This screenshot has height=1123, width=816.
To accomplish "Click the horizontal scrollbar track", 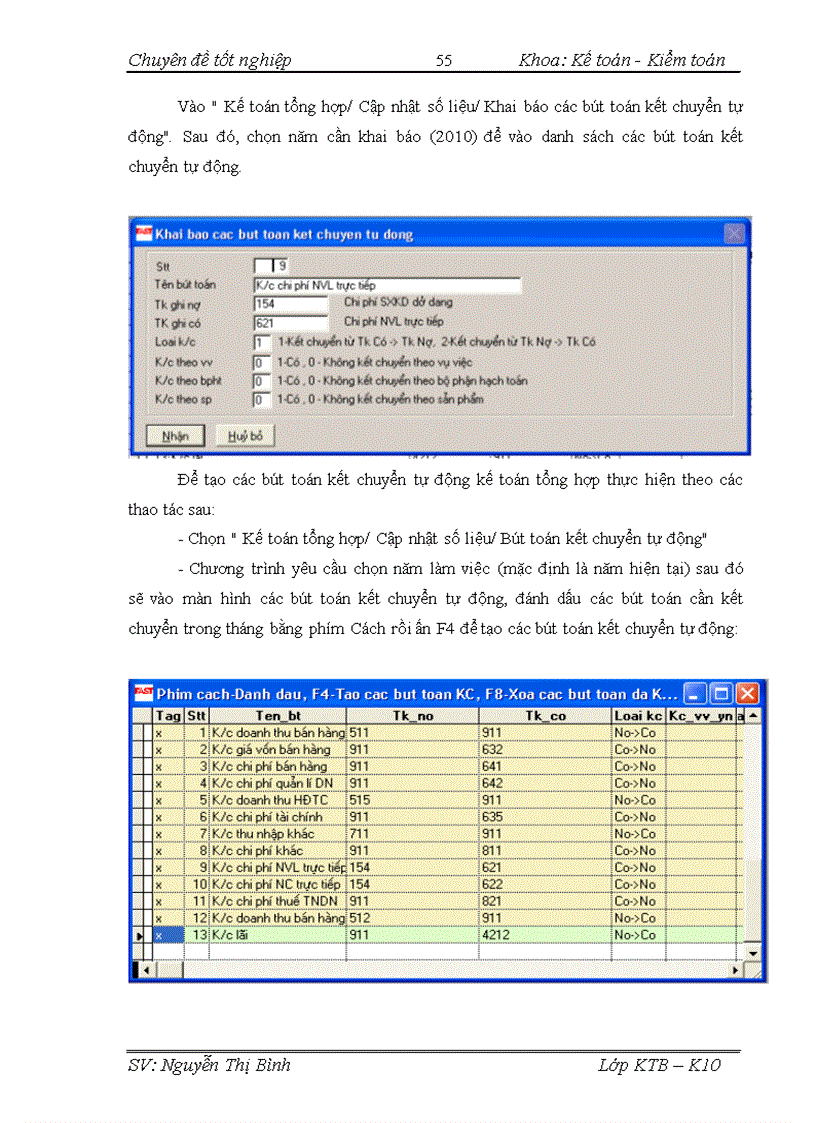I will (x=450, y=968).
